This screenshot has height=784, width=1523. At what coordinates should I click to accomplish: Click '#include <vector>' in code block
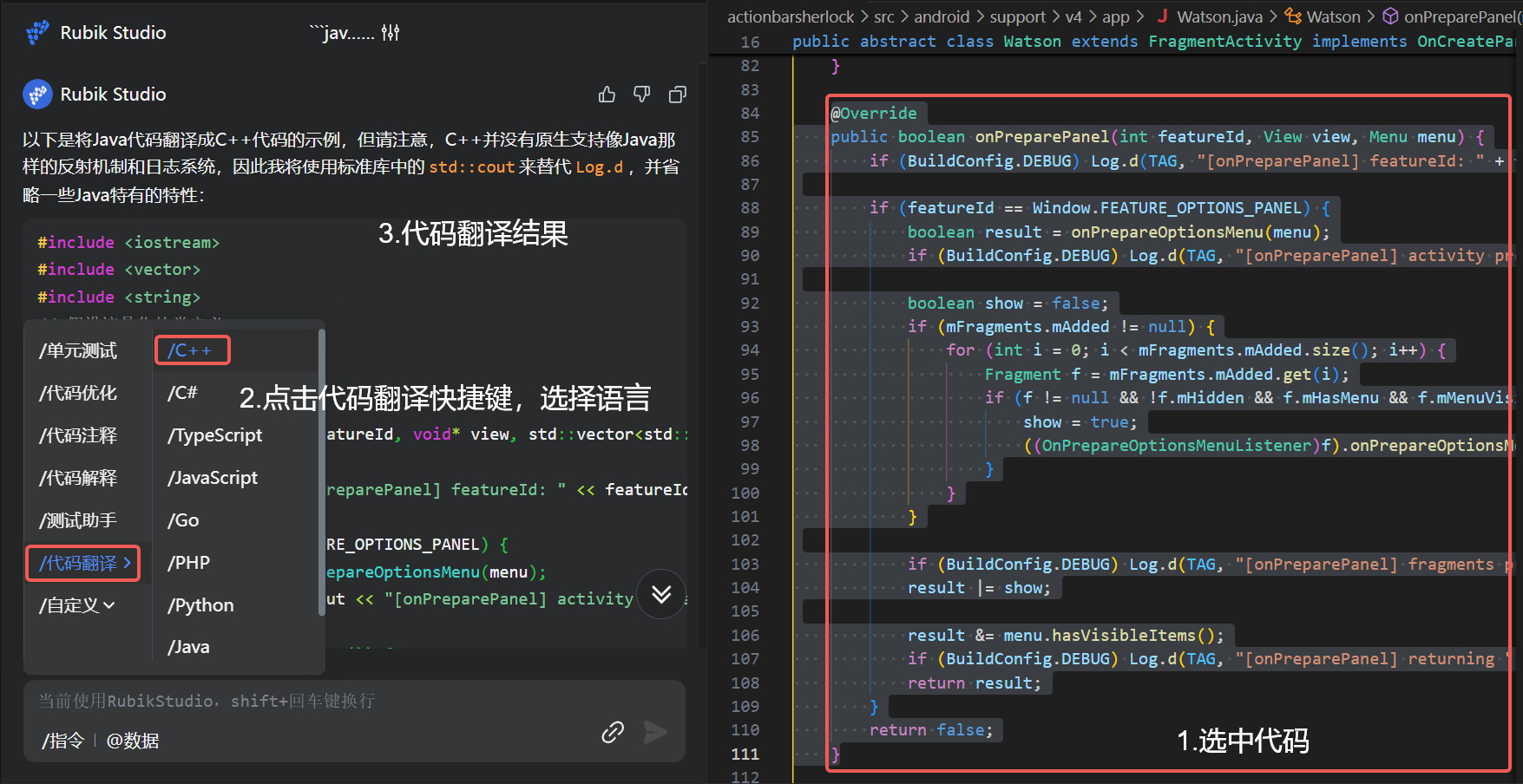[119, 270]
